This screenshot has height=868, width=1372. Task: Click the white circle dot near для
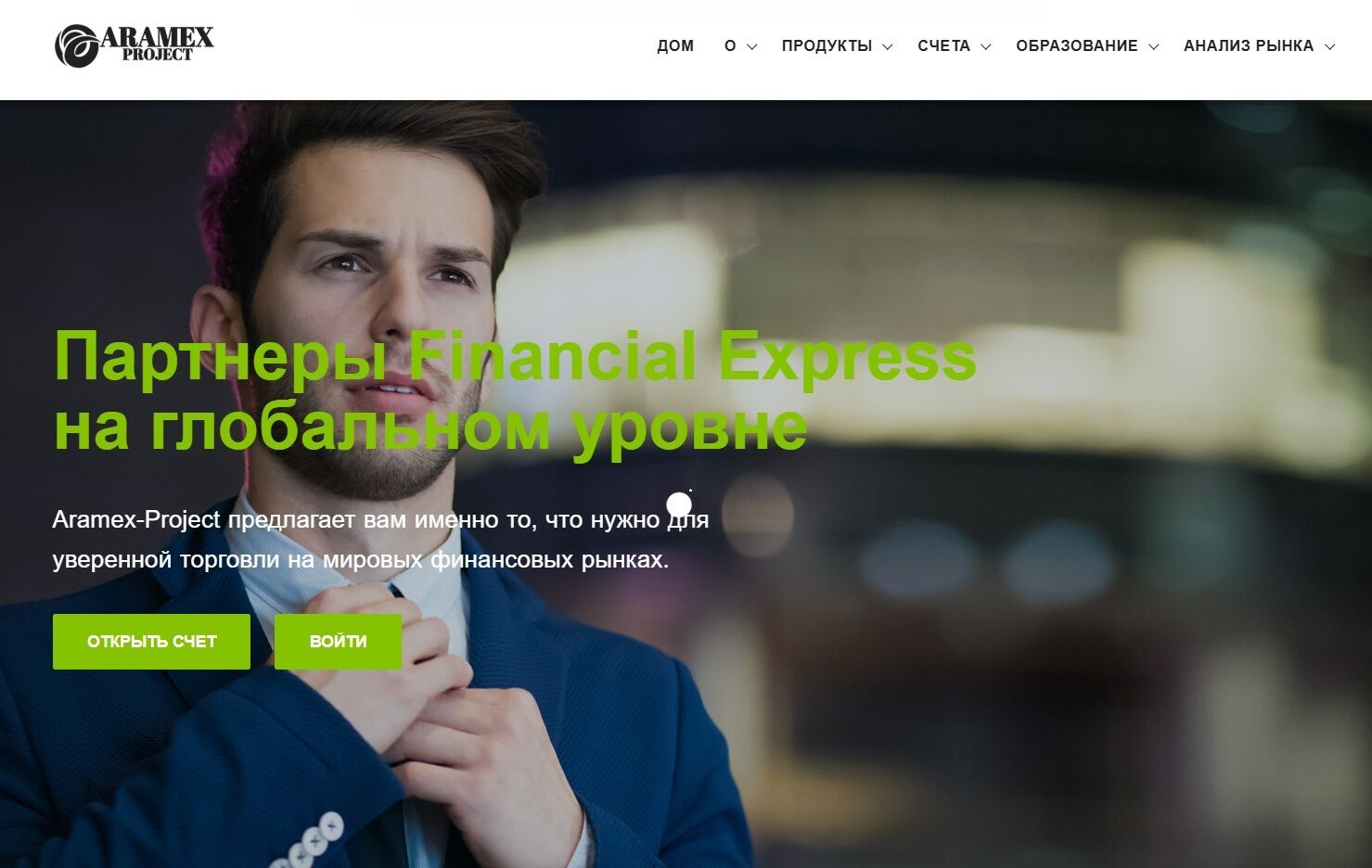[x=679, y=505]
